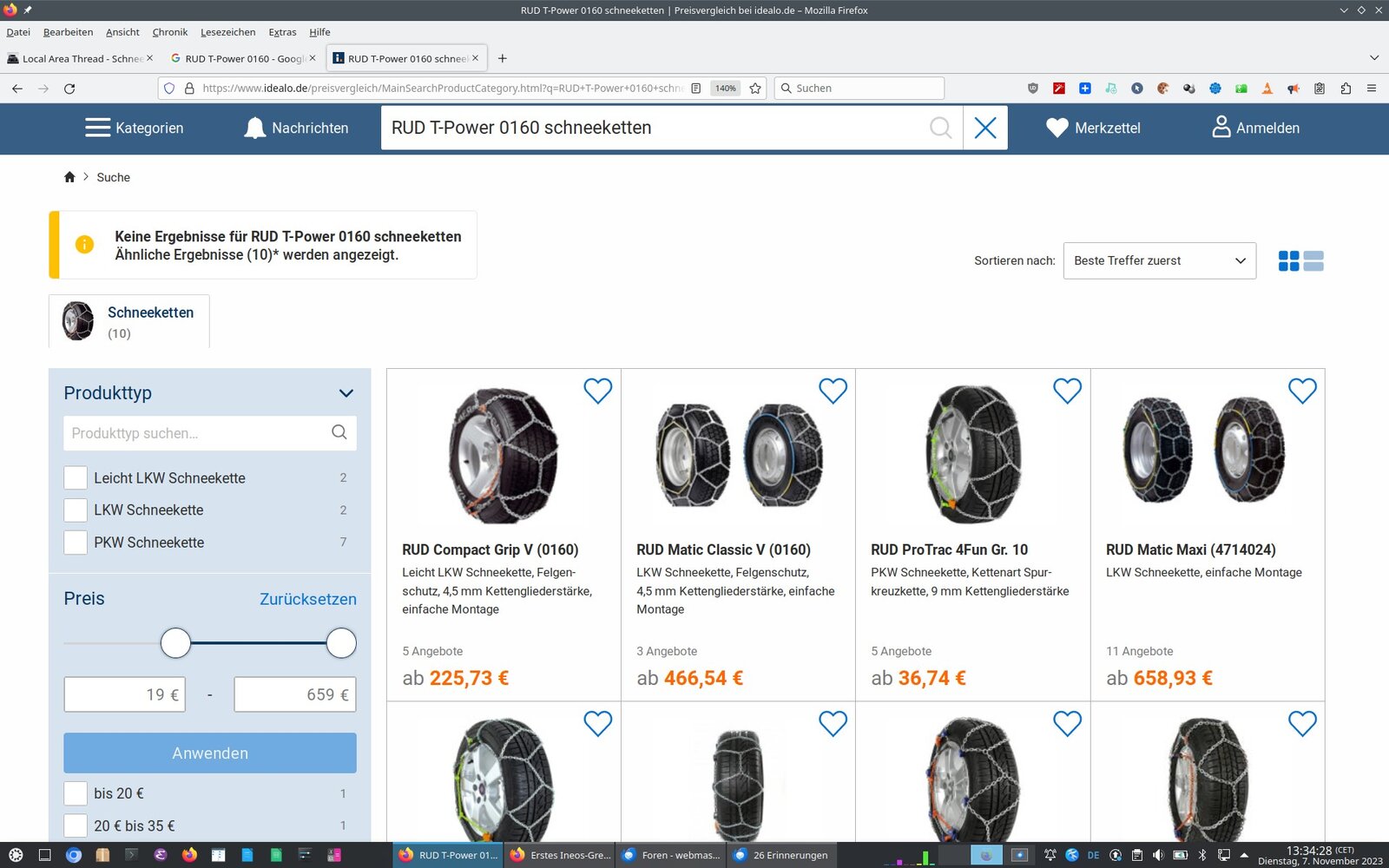Tick the '20 € bis 35 €' price filter
Viewport: 1389px width, 868px height.
(76, 825)
